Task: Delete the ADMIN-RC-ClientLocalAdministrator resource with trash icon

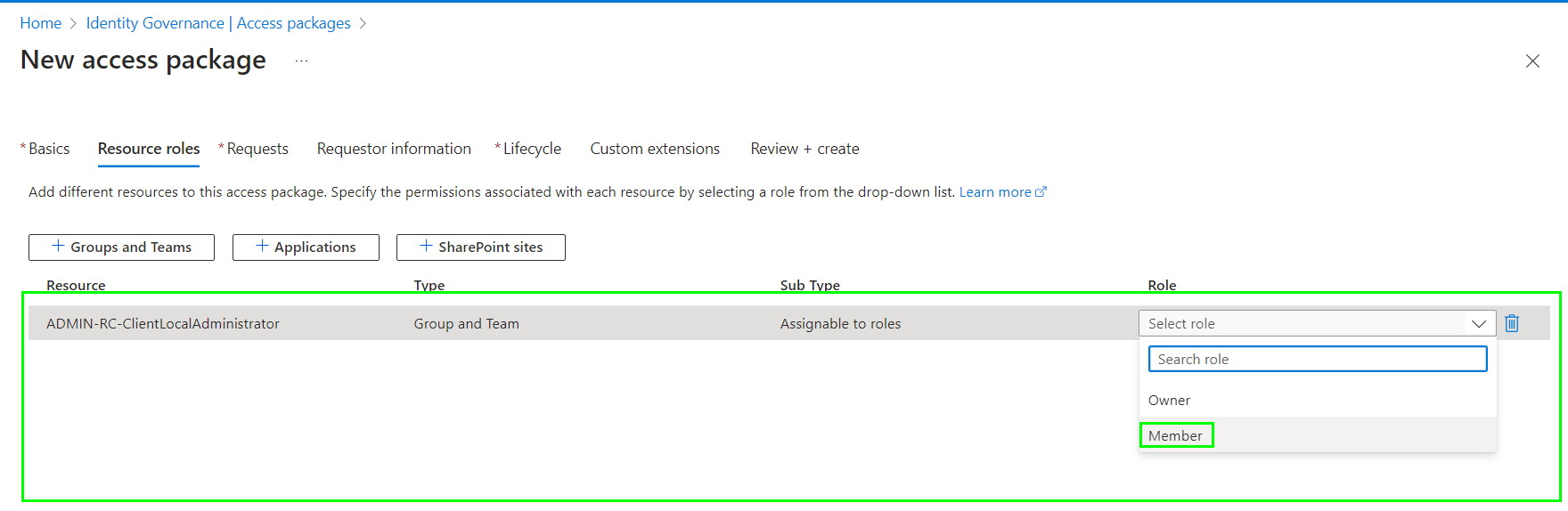Action: (1511, 323)
